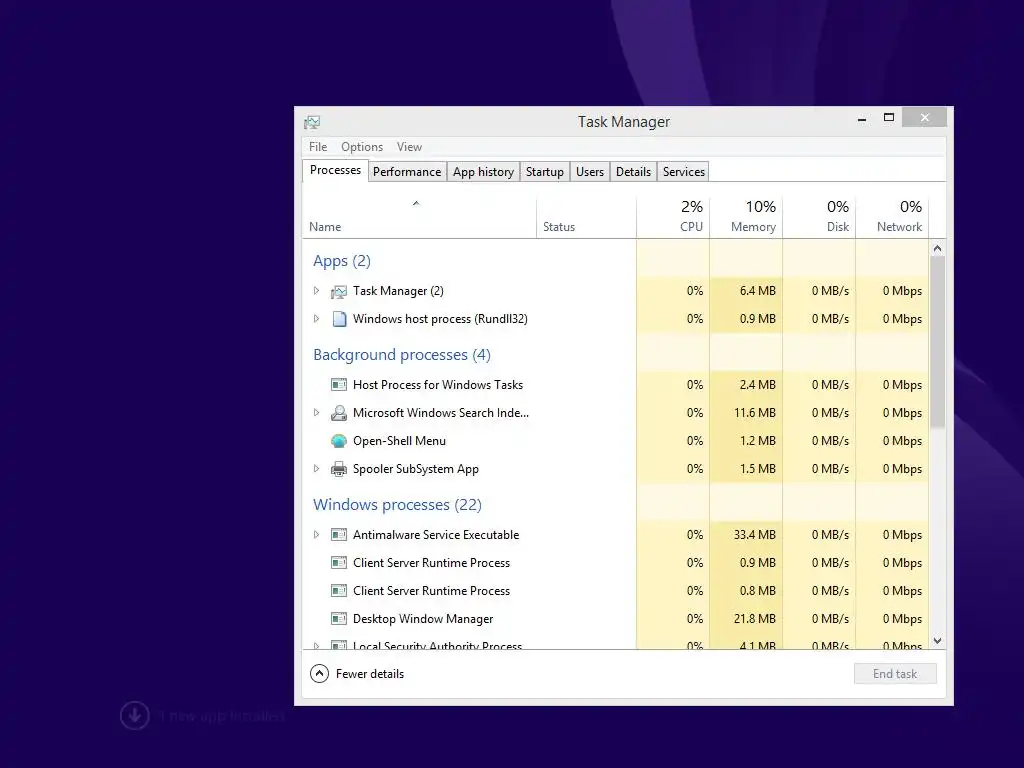
Task: Select Antimalware Service Executable process name
Action: 436,535
